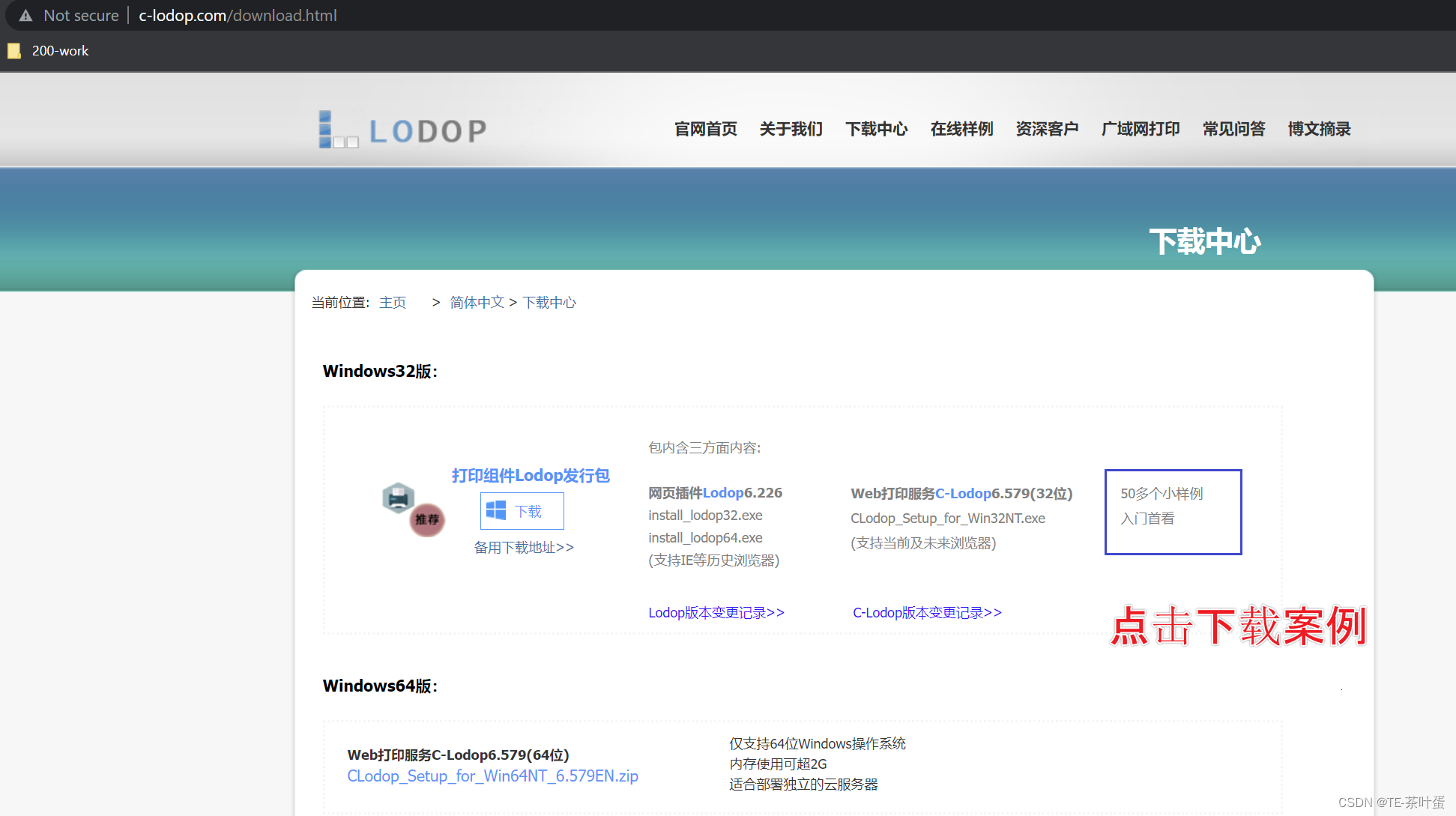Open Lodop版本变更记录>> link
1456x816 pixels.
[x=716, y=613]
